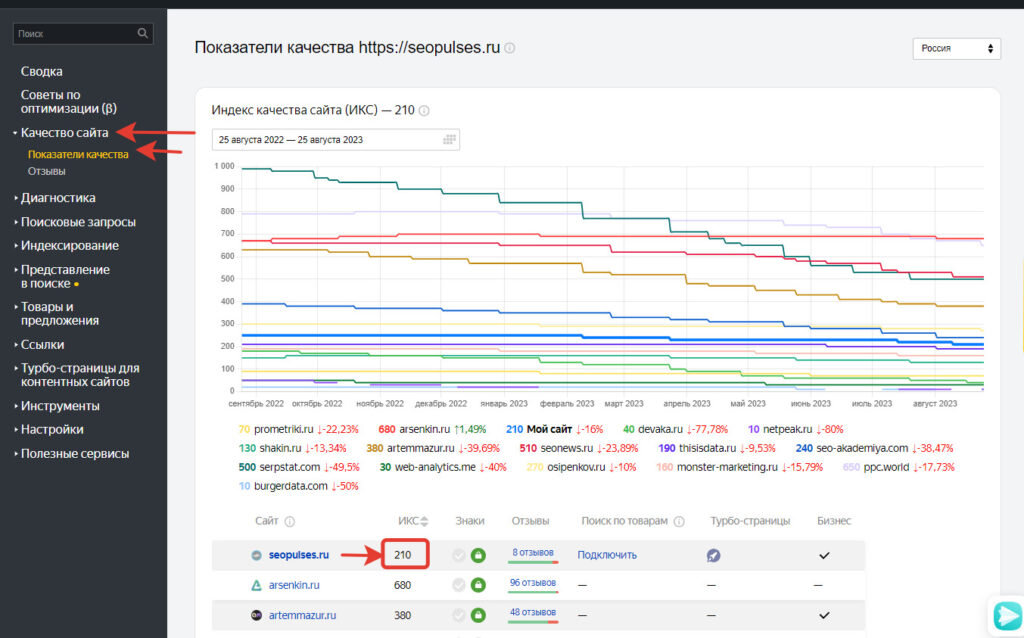Open the chat widget at bottom right corner
The width and height of the screenshot is (1024, 638).
(1007, 615)
